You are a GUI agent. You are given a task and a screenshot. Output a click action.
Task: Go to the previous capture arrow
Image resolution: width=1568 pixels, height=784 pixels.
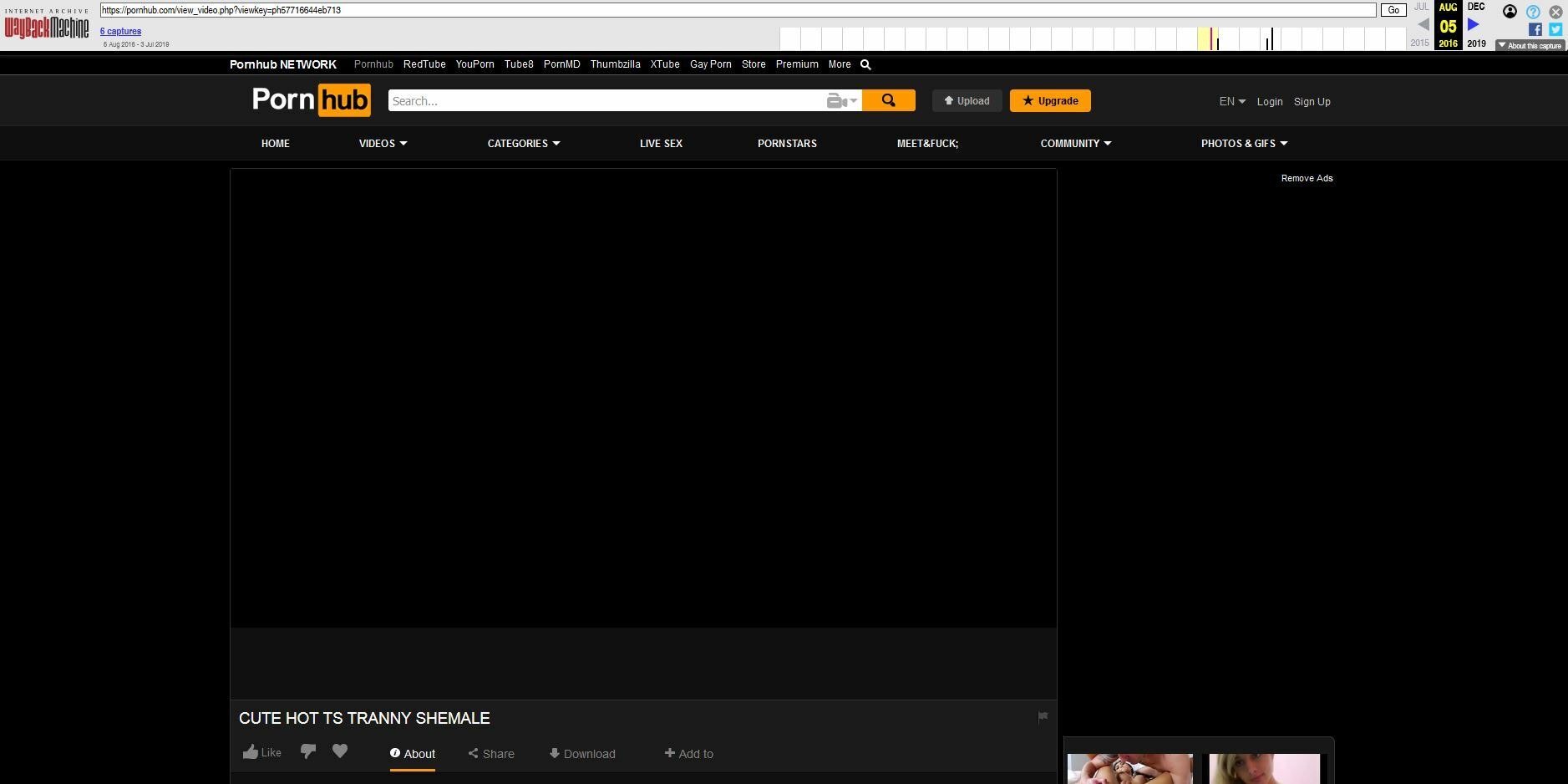[1423, 24]
